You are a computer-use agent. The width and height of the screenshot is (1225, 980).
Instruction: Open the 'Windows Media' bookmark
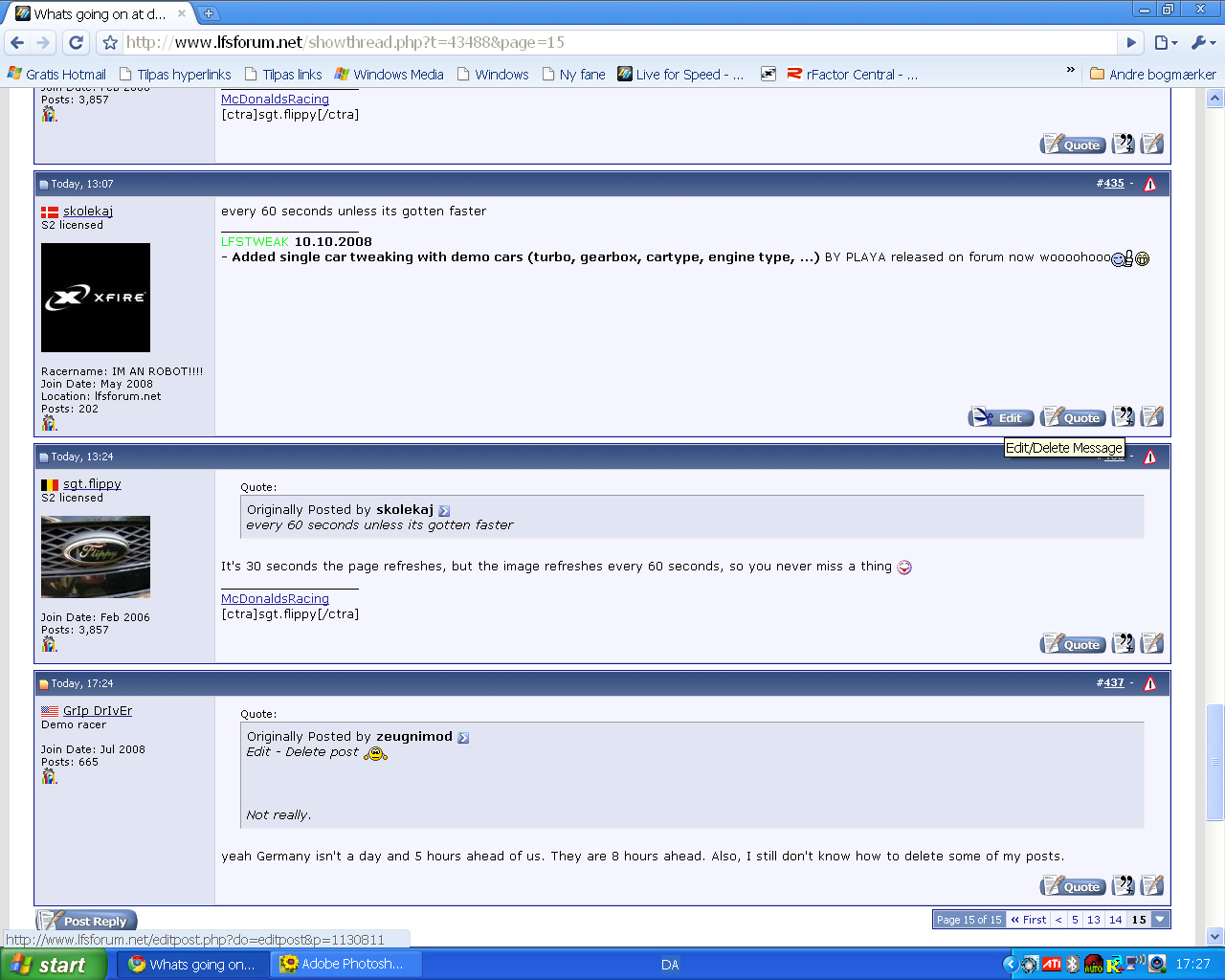click(390, 74)
